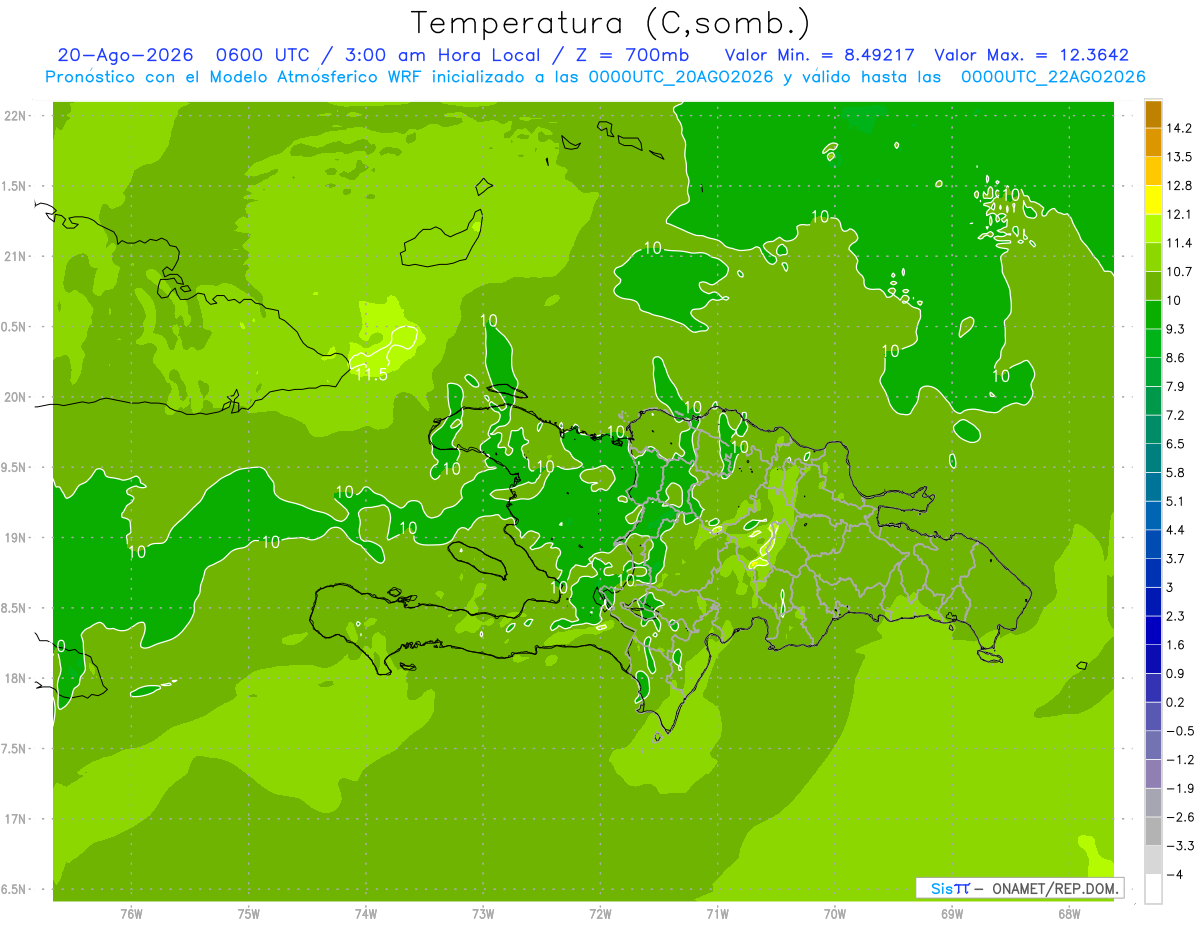Click gray legend swatch between -2.6 and -3.3
The image size is (1200, 927).
(1153, 831)
